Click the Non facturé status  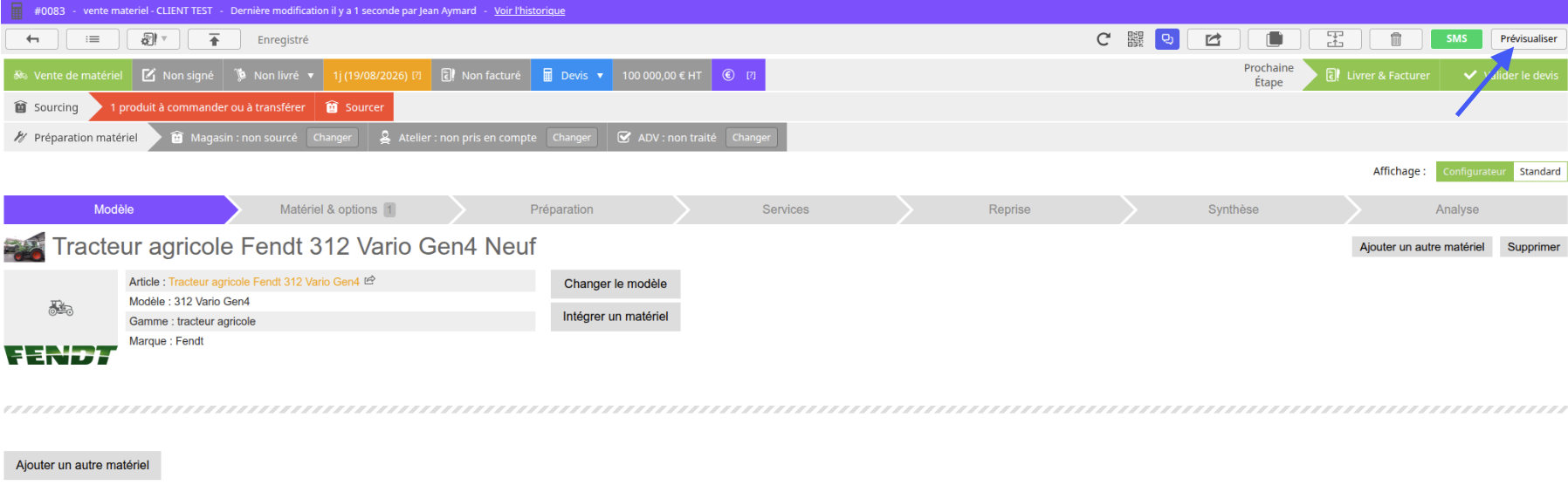coord(481,75)
